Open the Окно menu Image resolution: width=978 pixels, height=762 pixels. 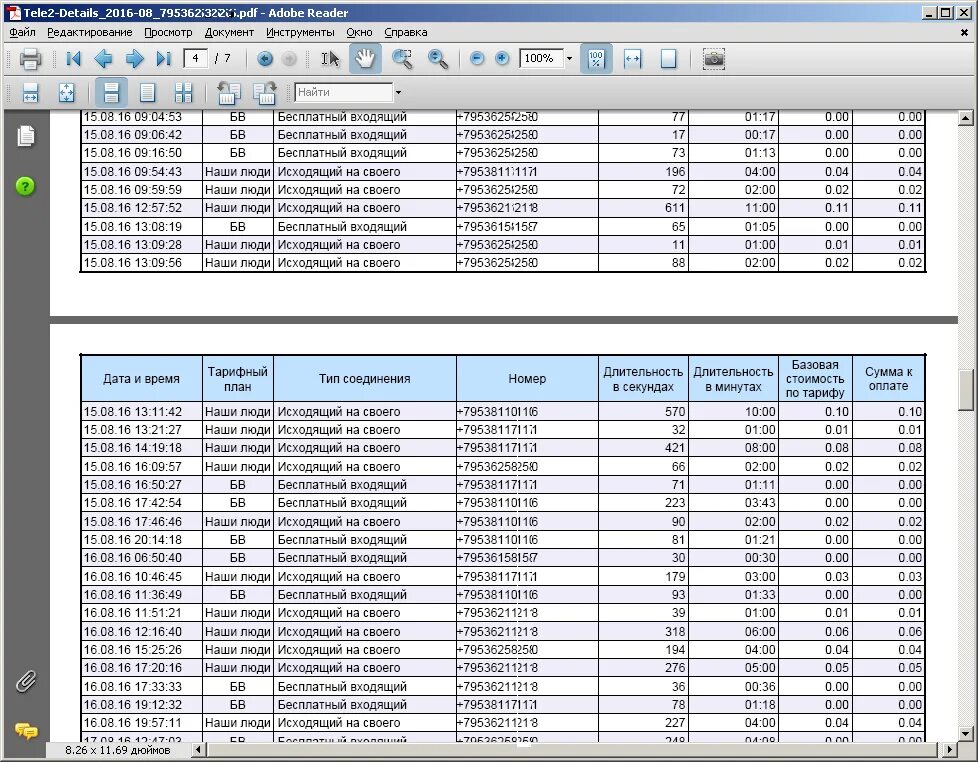pos(359,32)
